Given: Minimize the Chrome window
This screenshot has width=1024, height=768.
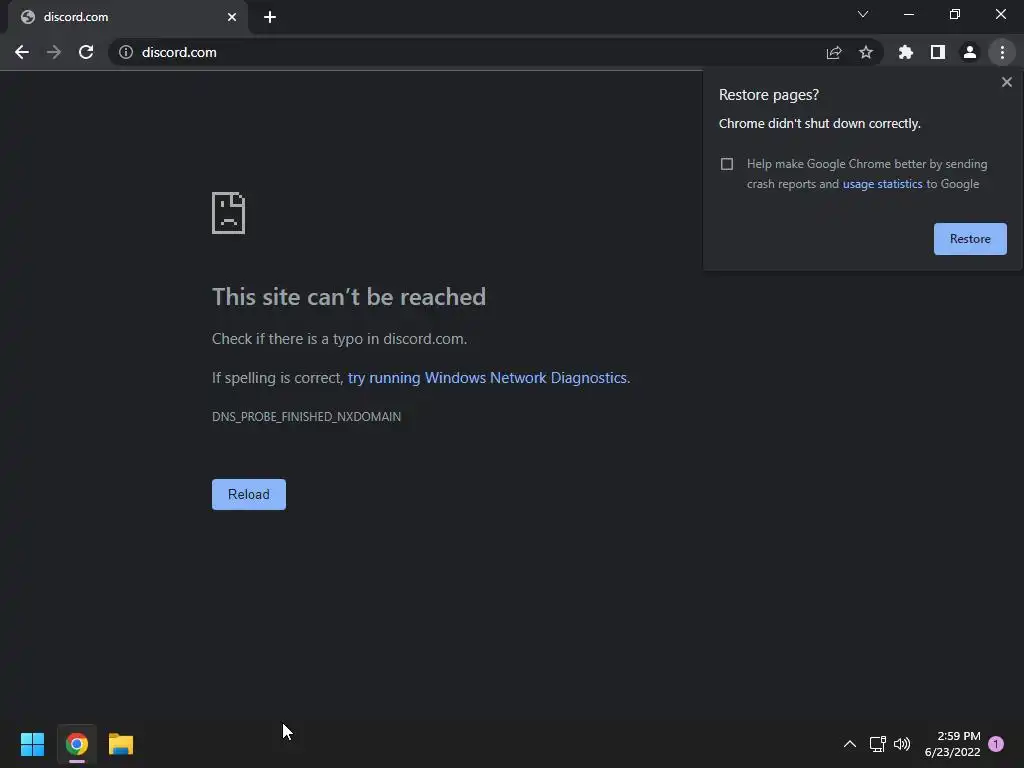Looking at the screenshot, I should coord(908,14).
